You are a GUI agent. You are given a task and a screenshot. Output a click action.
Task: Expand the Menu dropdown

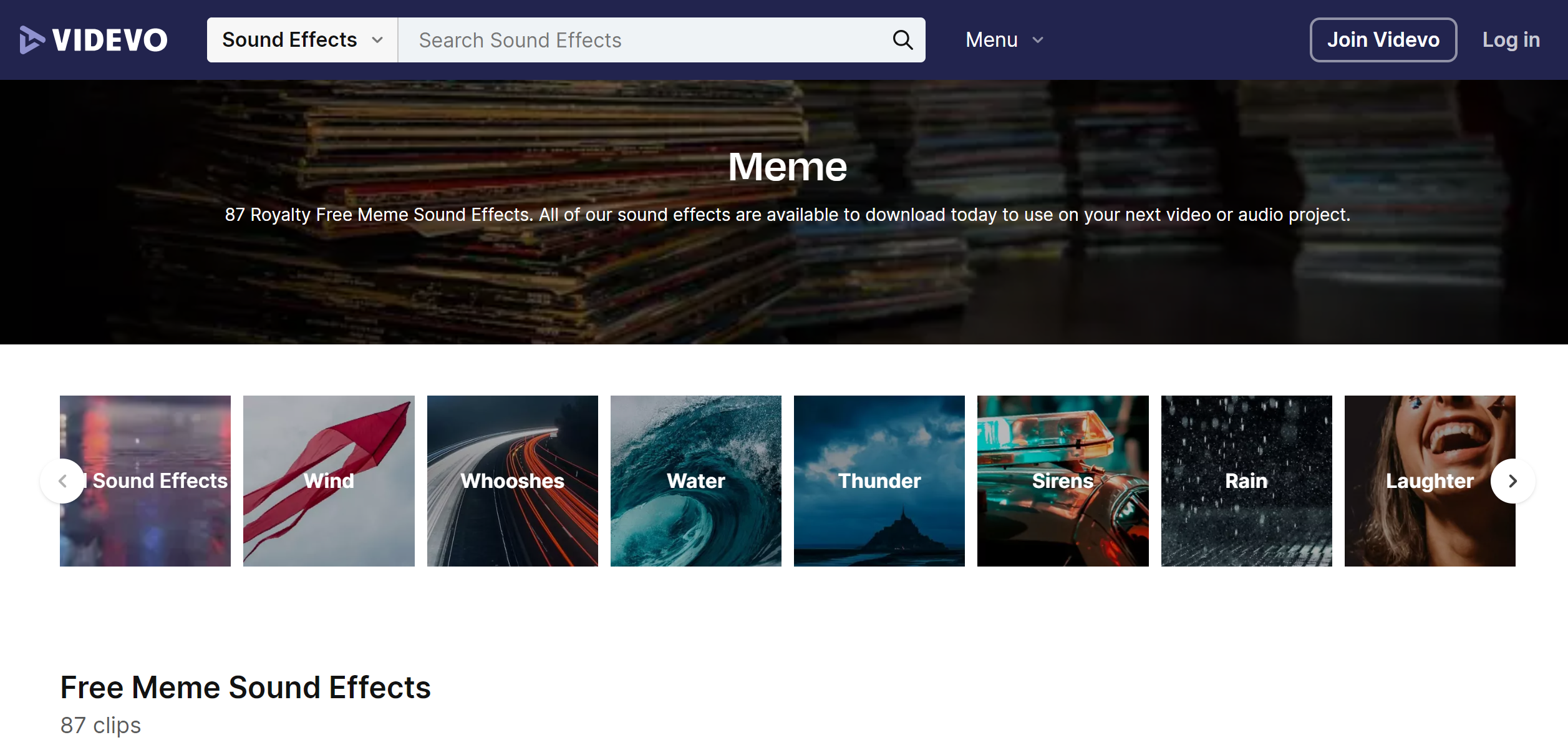pyautogui.click(x=992, y=40)
